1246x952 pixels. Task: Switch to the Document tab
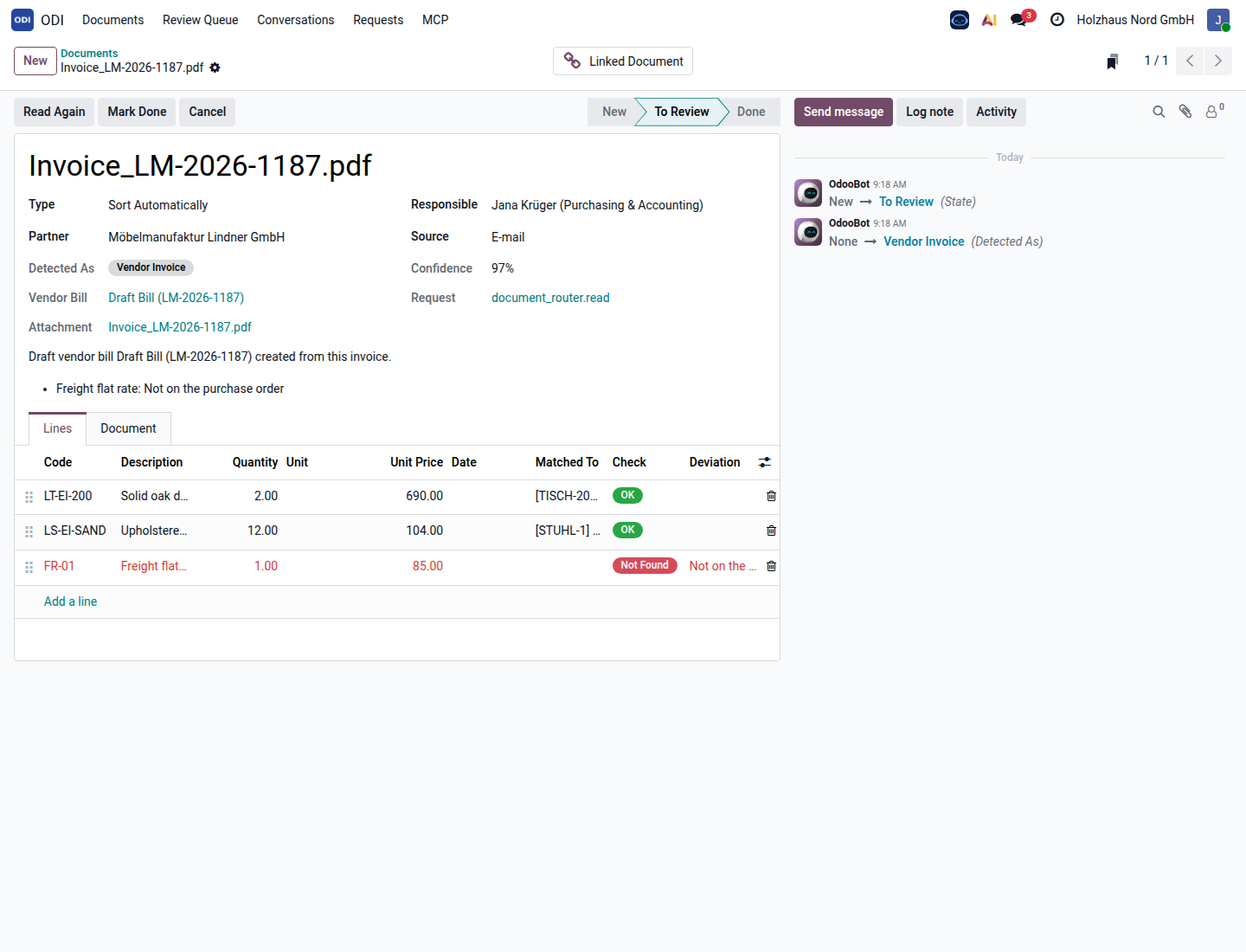128,428
